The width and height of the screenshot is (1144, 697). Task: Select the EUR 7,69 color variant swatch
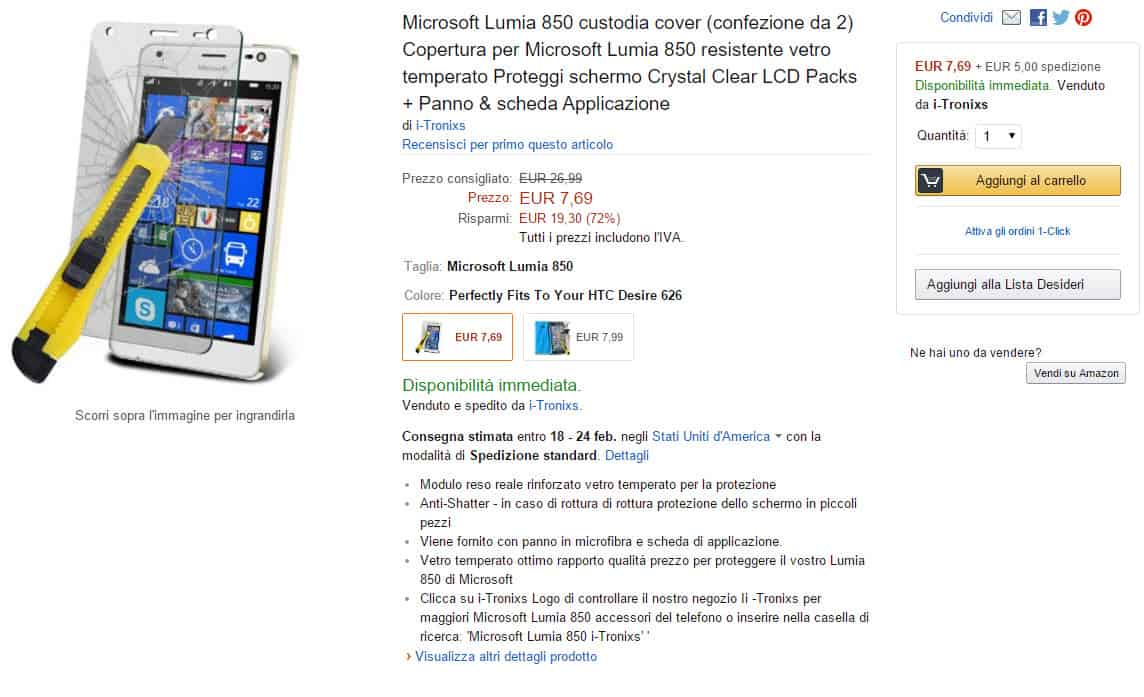[x=457, y=337]
